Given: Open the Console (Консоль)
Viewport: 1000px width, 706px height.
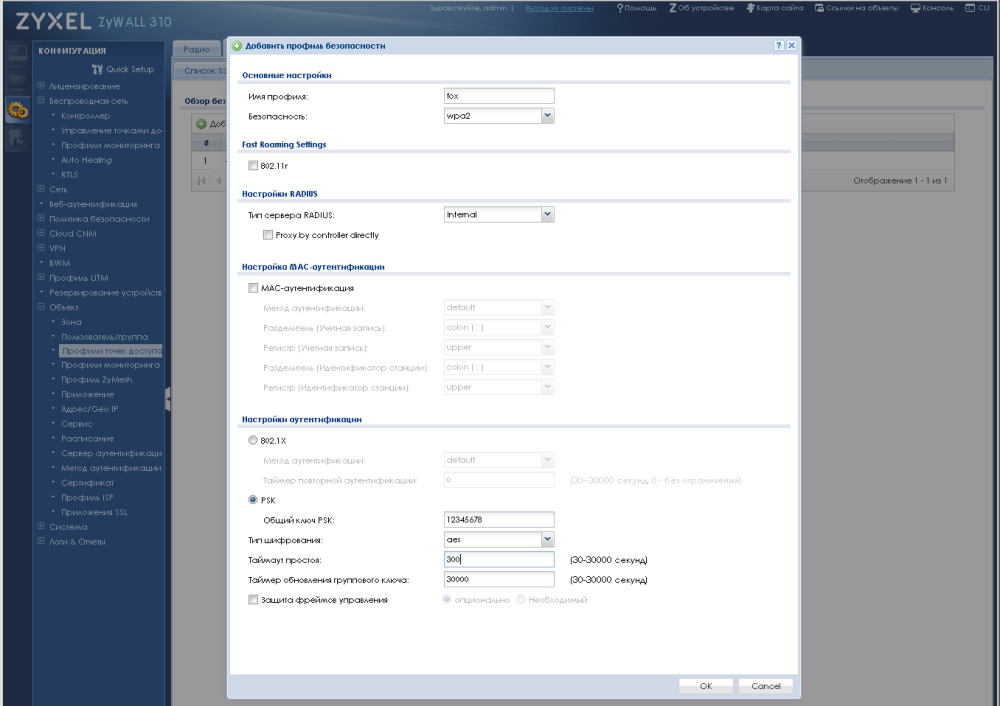Looking at the screenshot, I should pyautogui.click(x=932, y=8).
